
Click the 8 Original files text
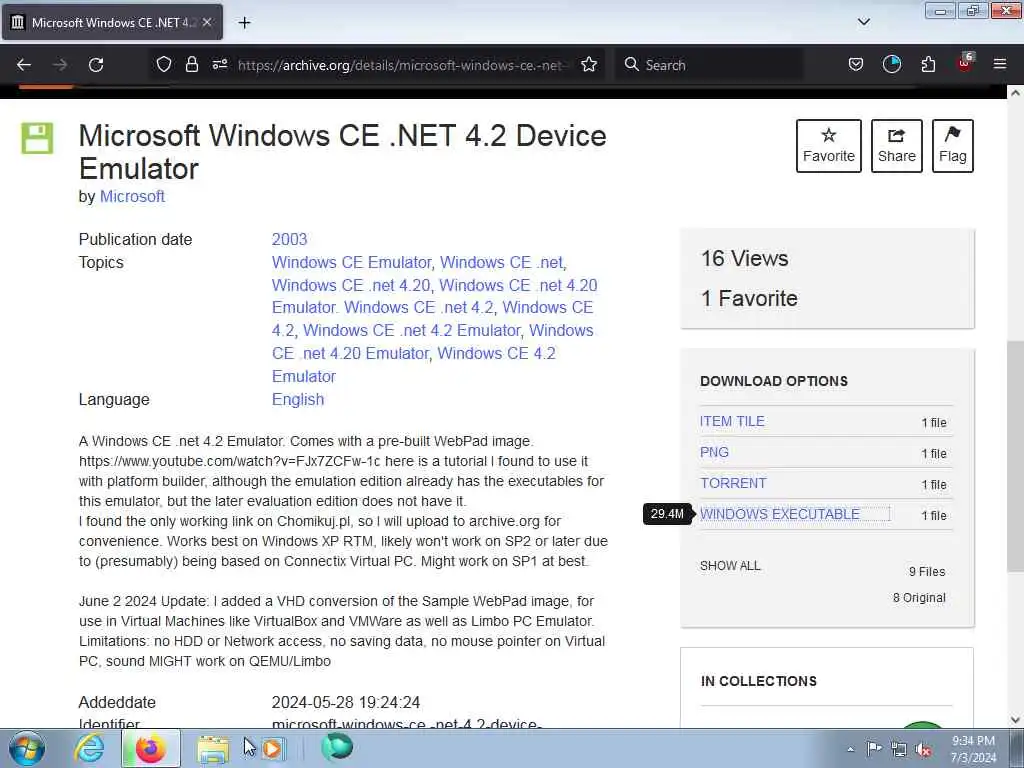(919, 598)
